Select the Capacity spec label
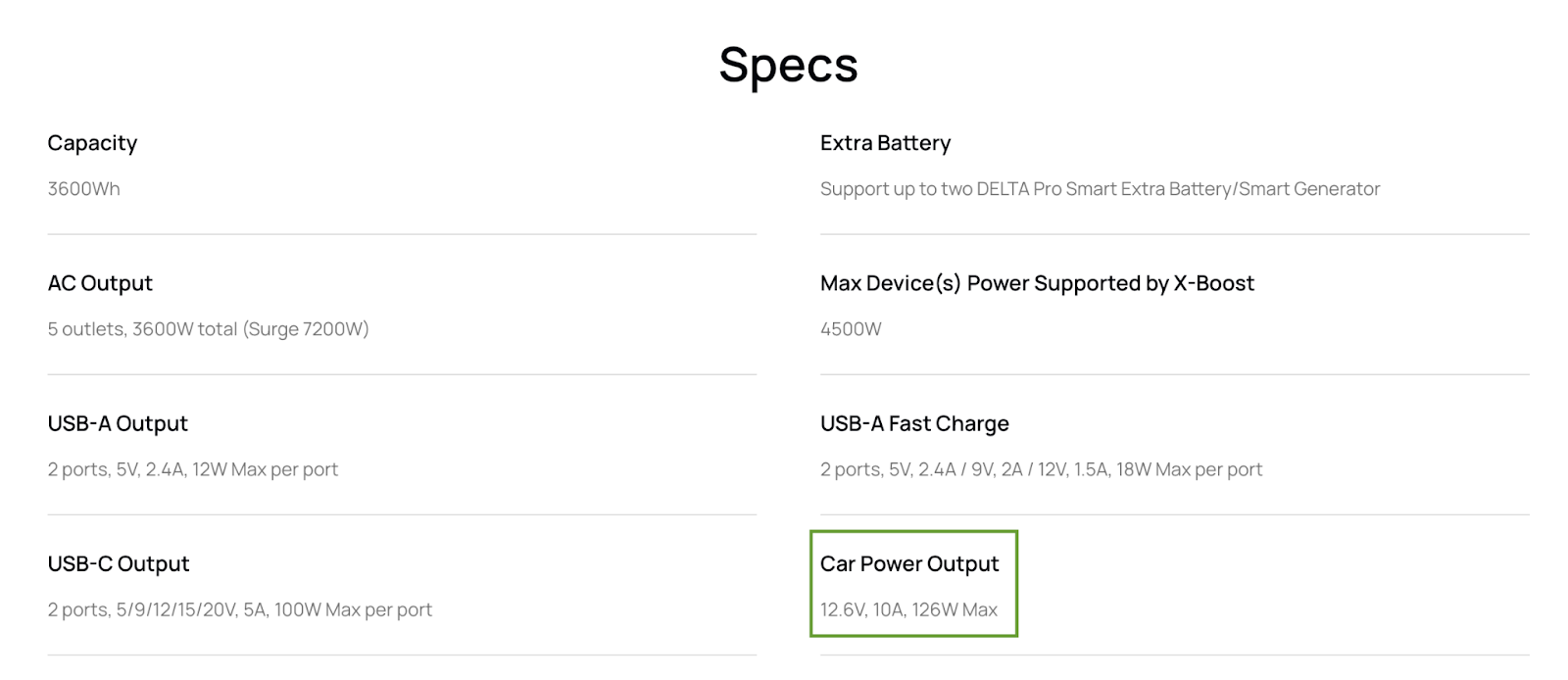Image resolution: width=1568 pixels, height=680 pixels. [x=92, y=143]
